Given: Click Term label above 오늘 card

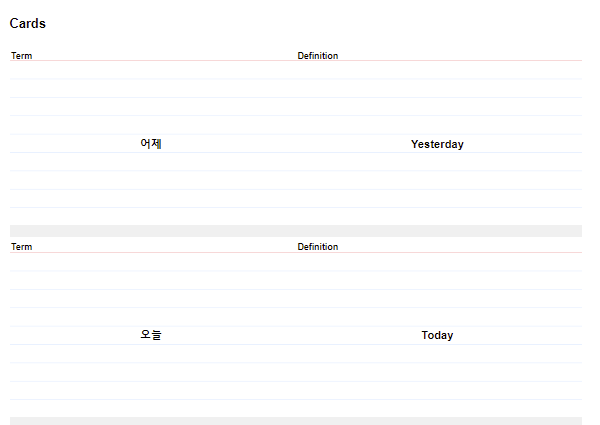Looking at the screenshot, I should click(x=21, y=247).
